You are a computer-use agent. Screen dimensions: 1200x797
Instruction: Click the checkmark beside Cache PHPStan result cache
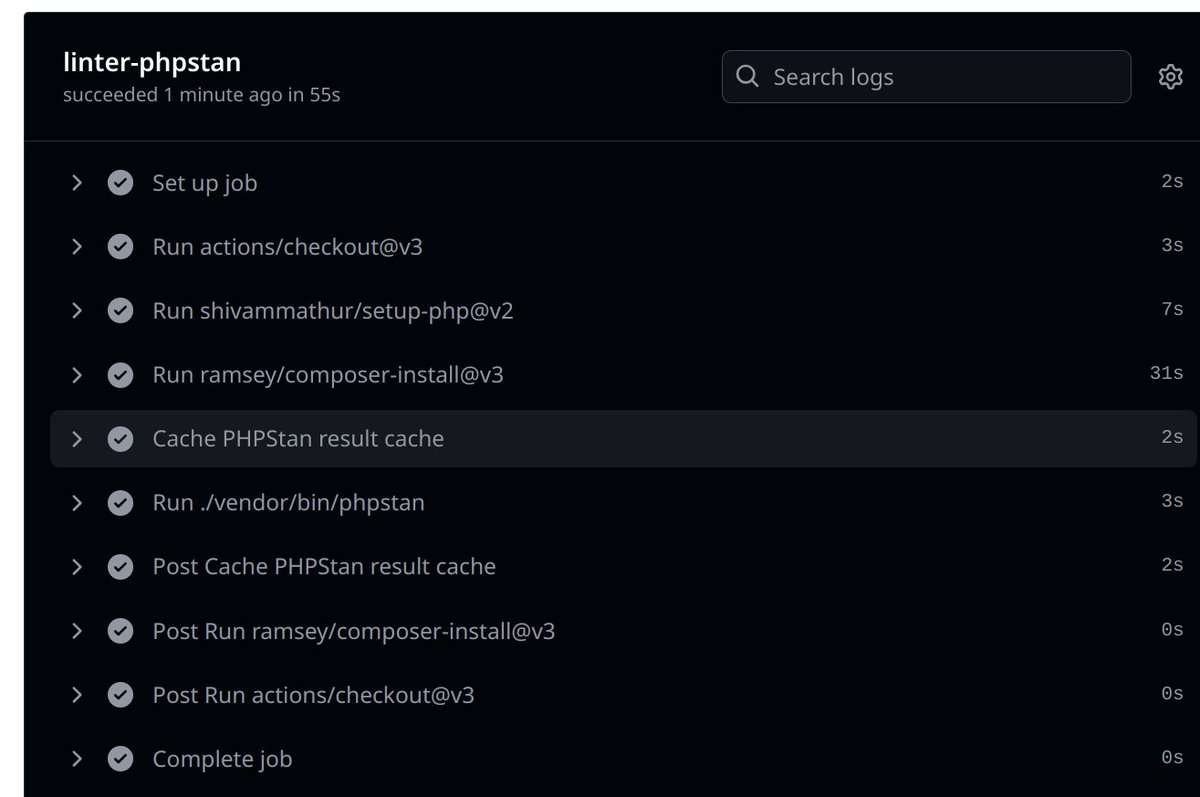point(120,438)
